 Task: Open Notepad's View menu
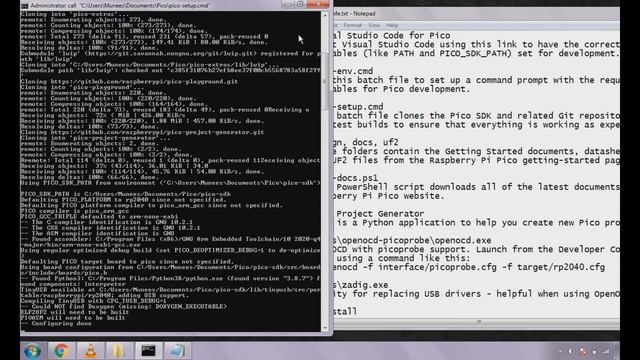coord(374,25)
